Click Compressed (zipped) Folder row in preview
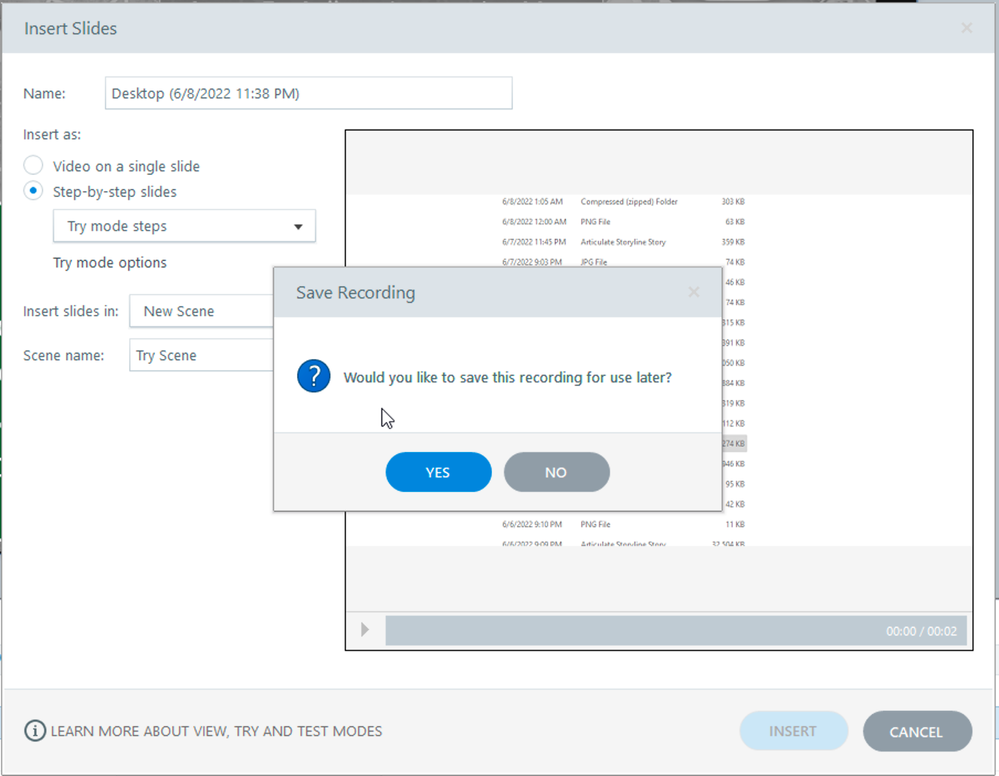Image resolution: width=999 pixels, height=776 pixels. (628, 202)
